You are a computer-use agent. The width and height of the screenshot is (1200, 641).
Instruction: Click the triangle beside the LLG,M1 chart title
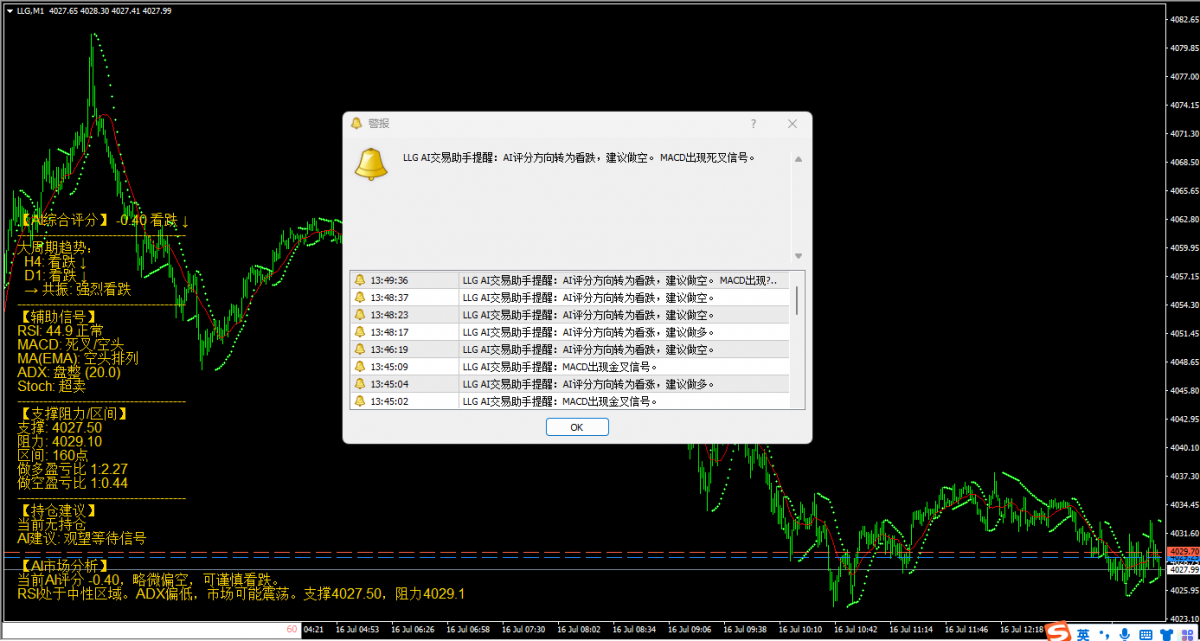[9, 10]
